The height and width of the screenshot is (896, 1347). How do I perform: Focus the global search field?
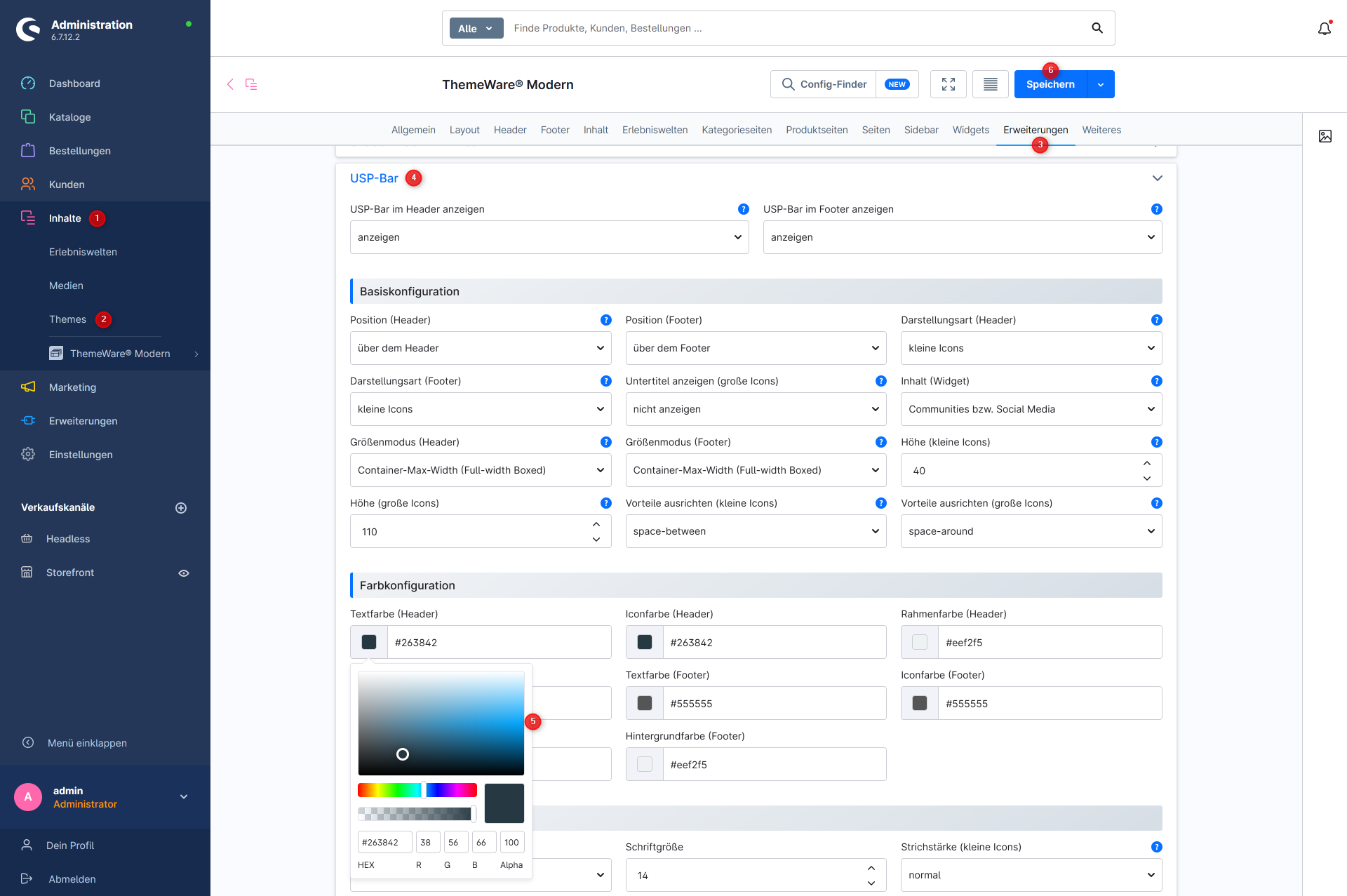[x=796, y=28]
